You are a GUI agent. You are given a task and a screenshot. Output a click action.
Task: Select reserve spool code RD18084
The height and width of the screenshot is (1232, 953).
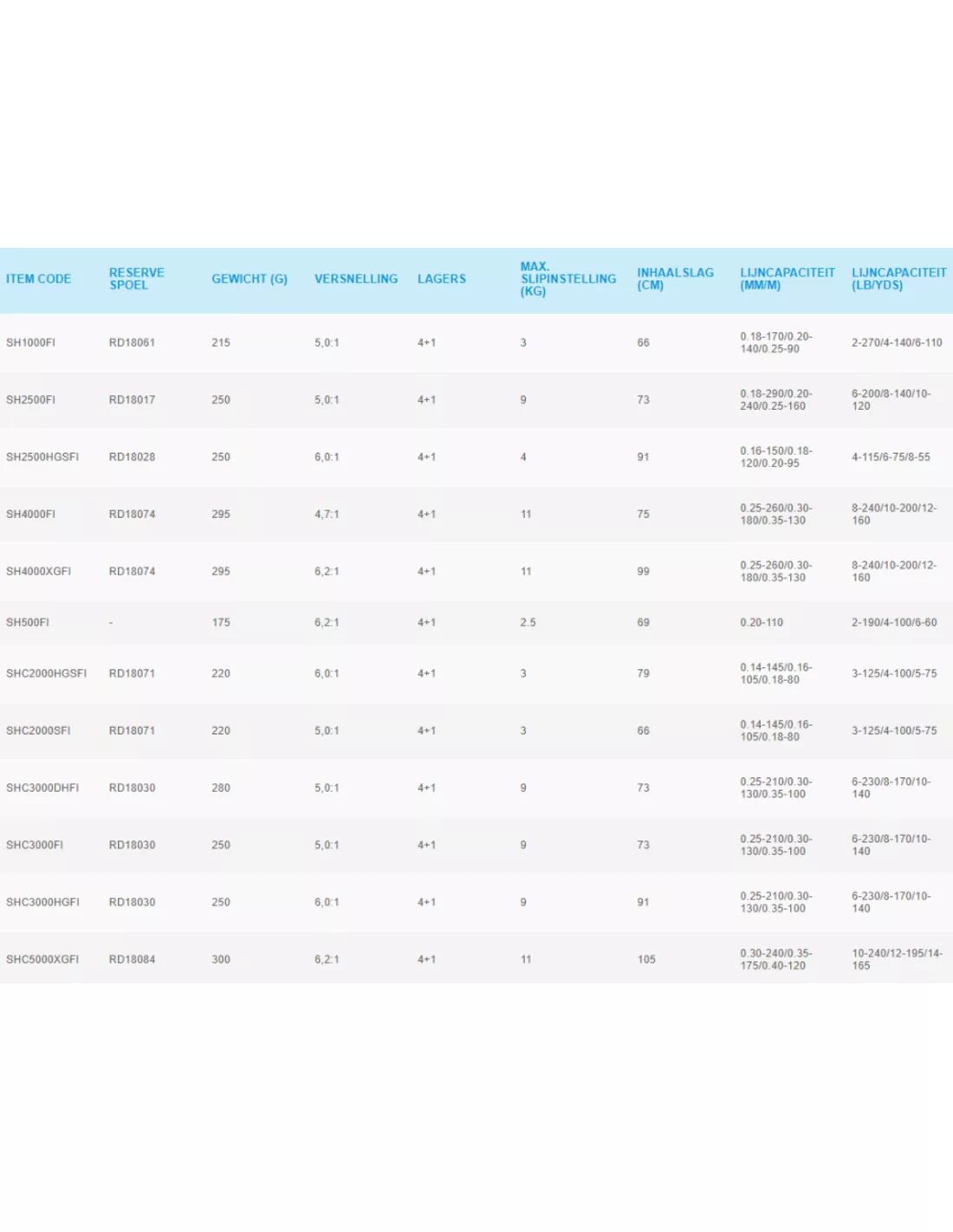tap(132, 960)
